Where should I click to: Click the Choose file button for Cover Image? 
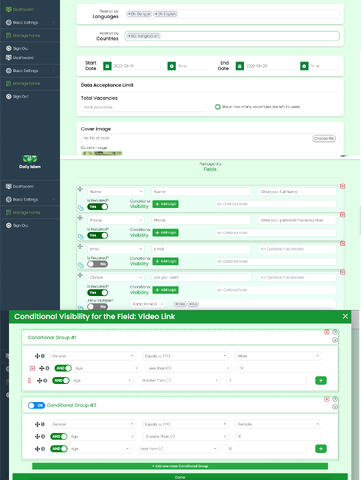coord(324,138)
